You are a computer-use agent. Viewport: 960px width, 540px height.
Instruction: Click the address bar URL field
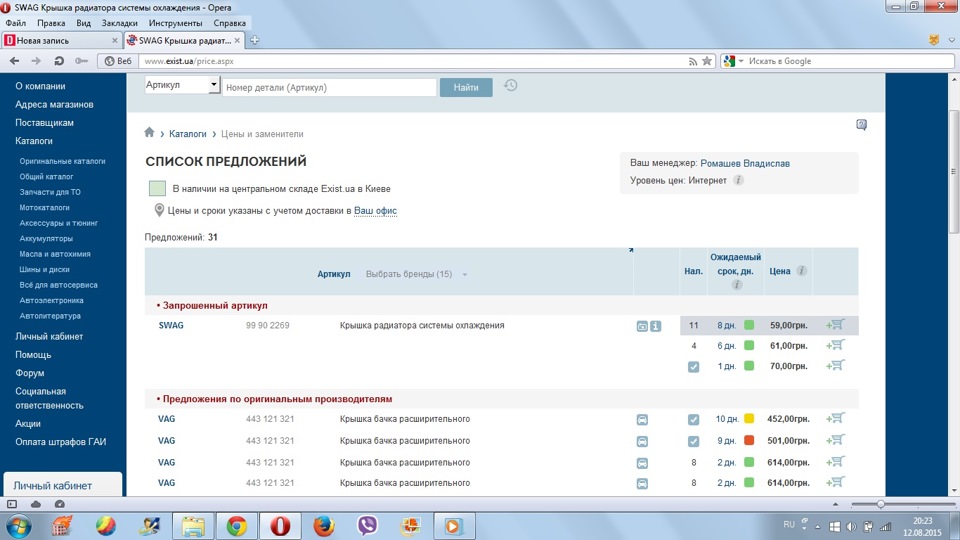point(410,61)
